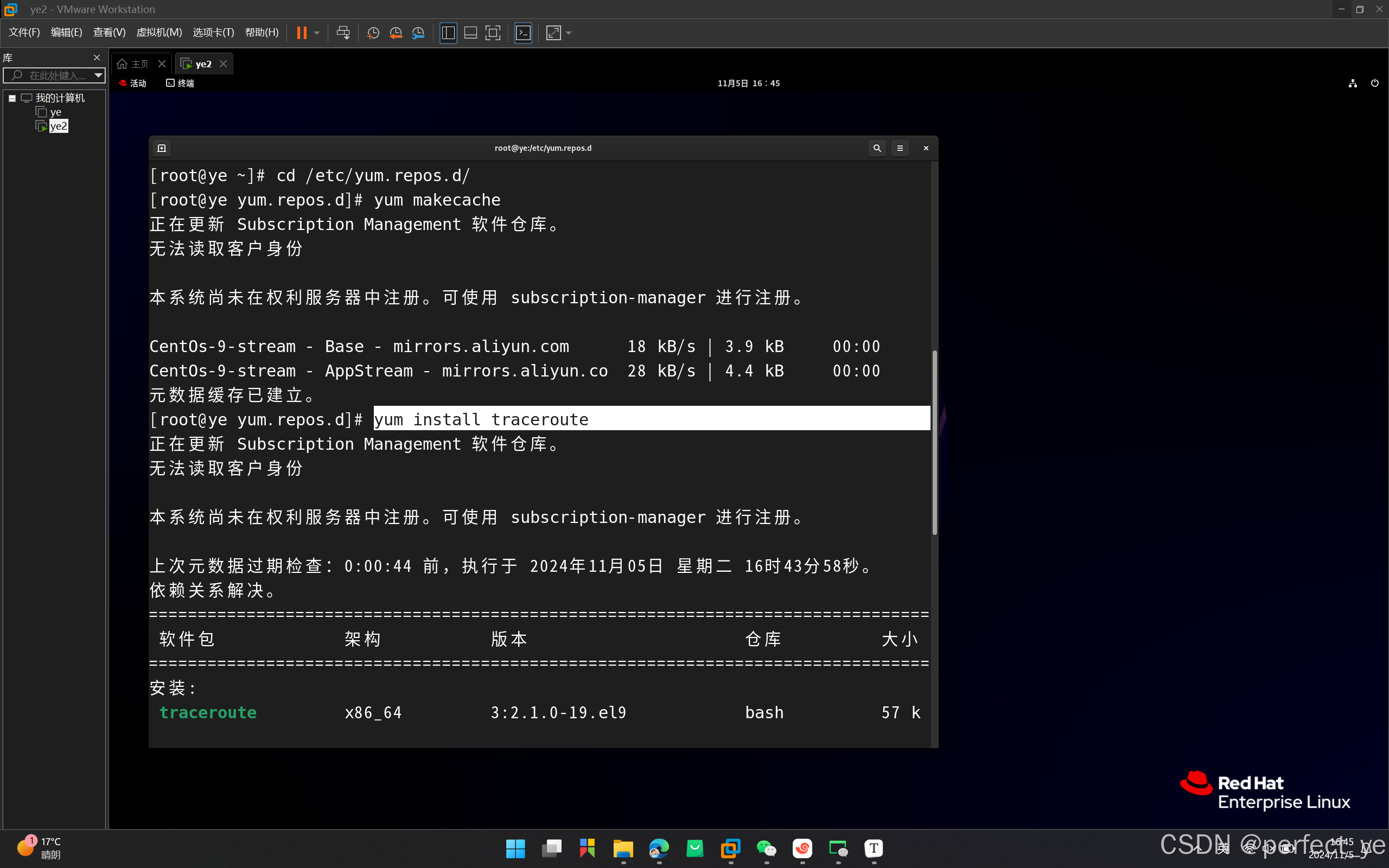This screenshot has height=868, width=1389.
Task: Toggle the library sidebar view
Action: pos(448,33)
